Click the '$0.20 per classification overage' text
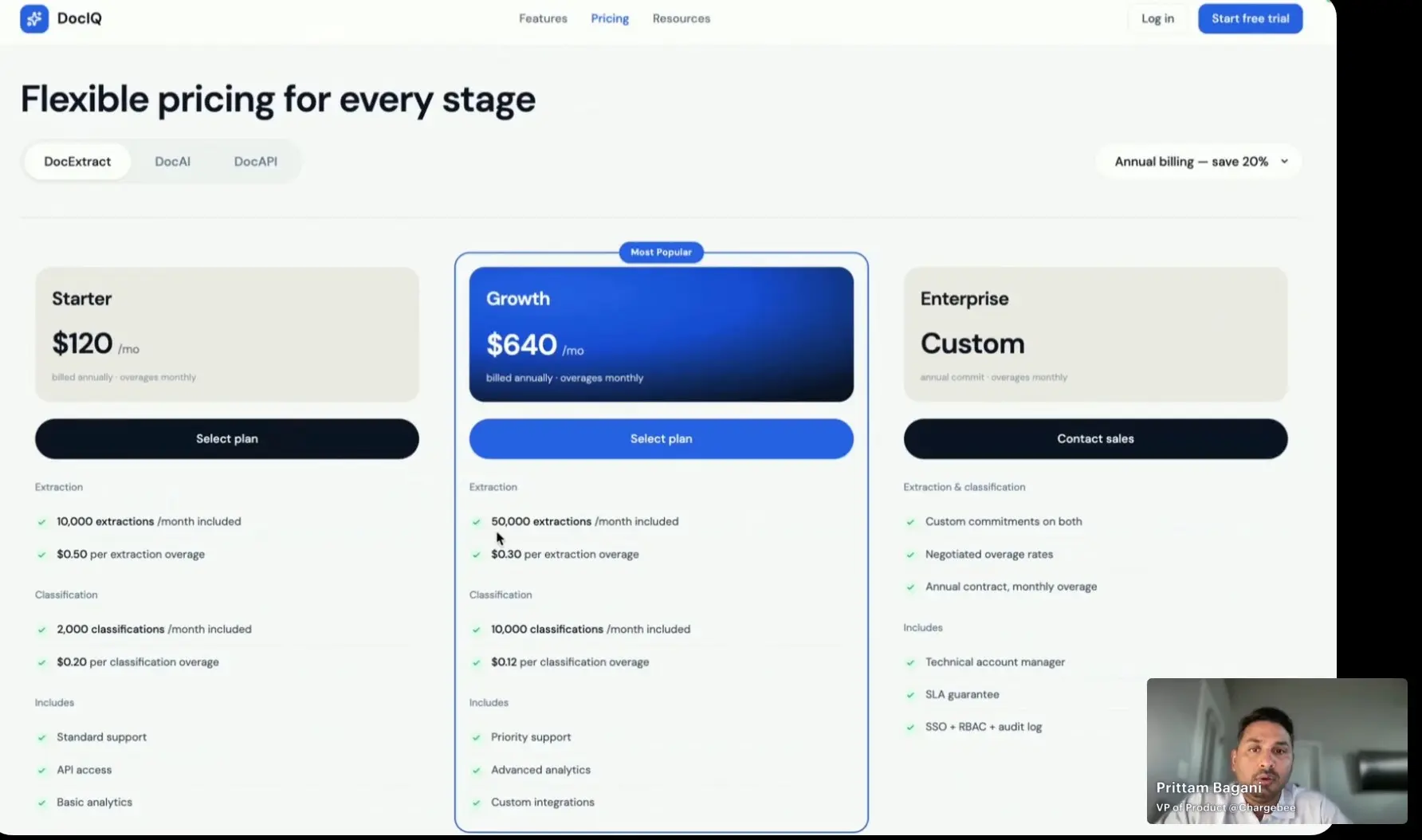 pyautogui.click(x=138, y=661)
